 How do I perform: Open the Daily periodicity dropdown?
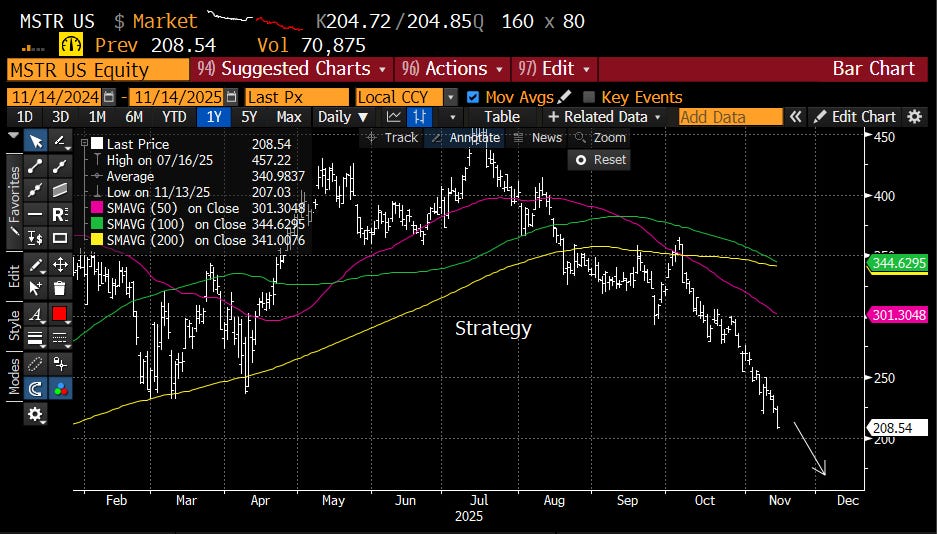(343, 116)
